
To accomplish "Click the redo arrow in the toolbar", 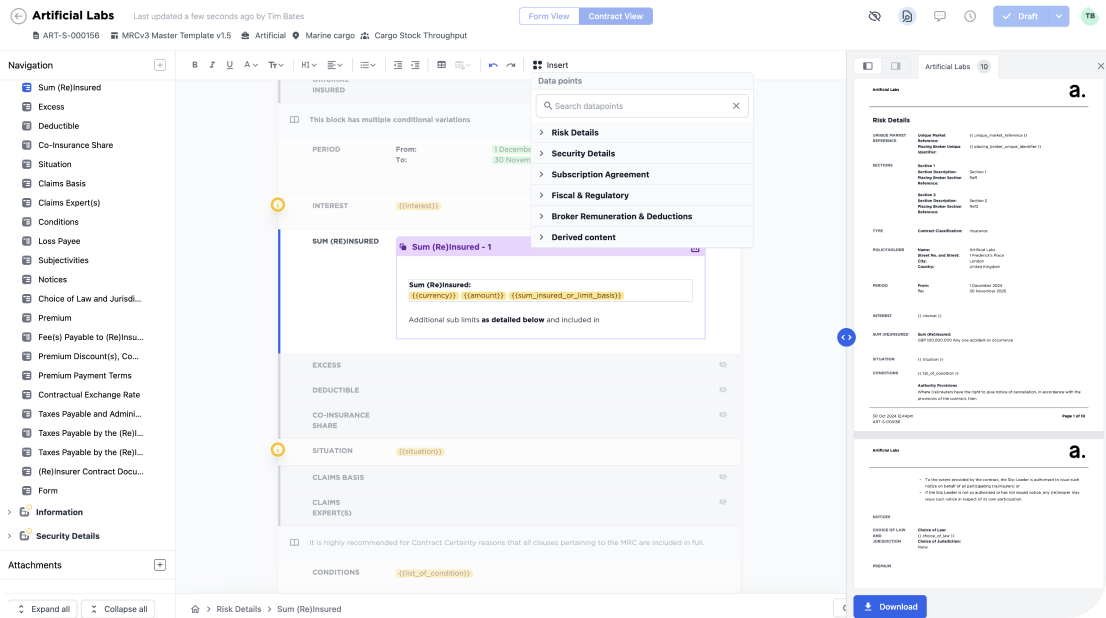I will (511, 65).
